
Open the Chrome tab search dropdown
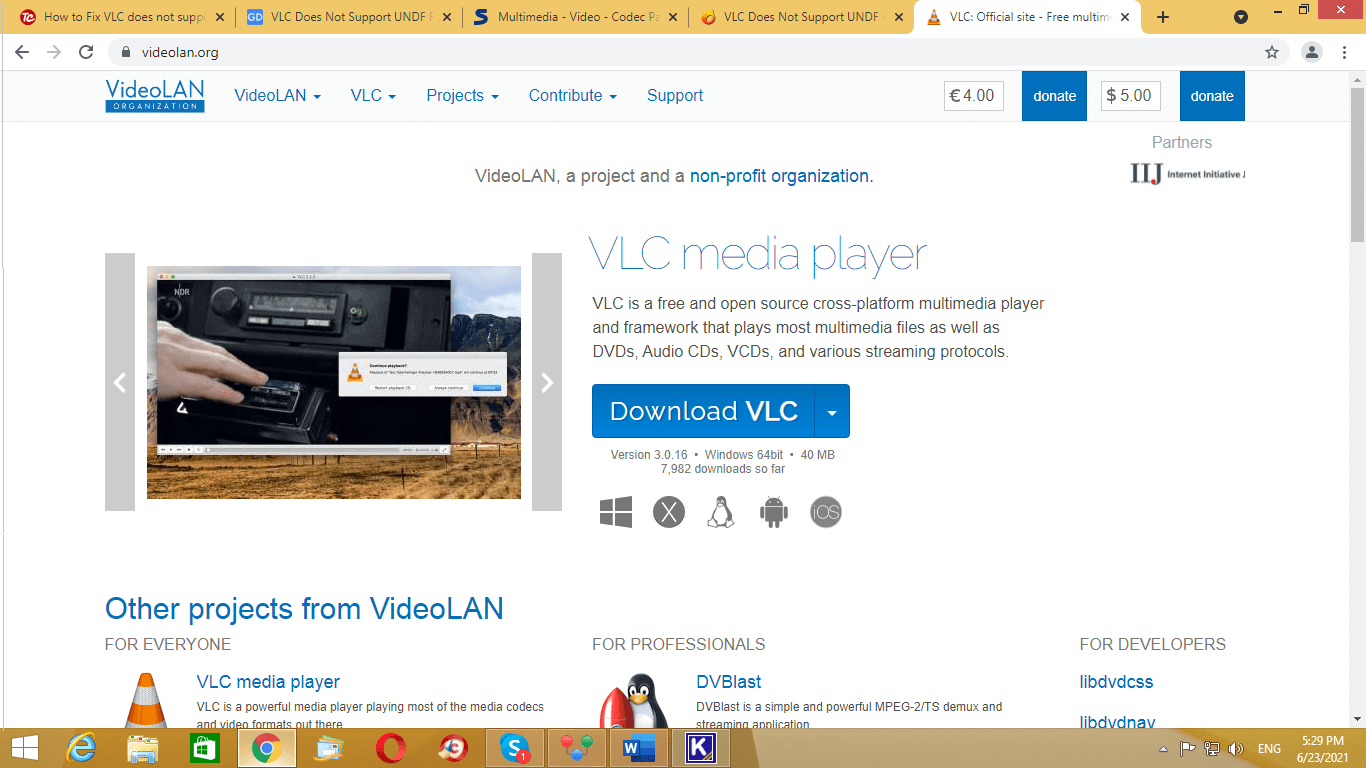[x=1241, y=17]
